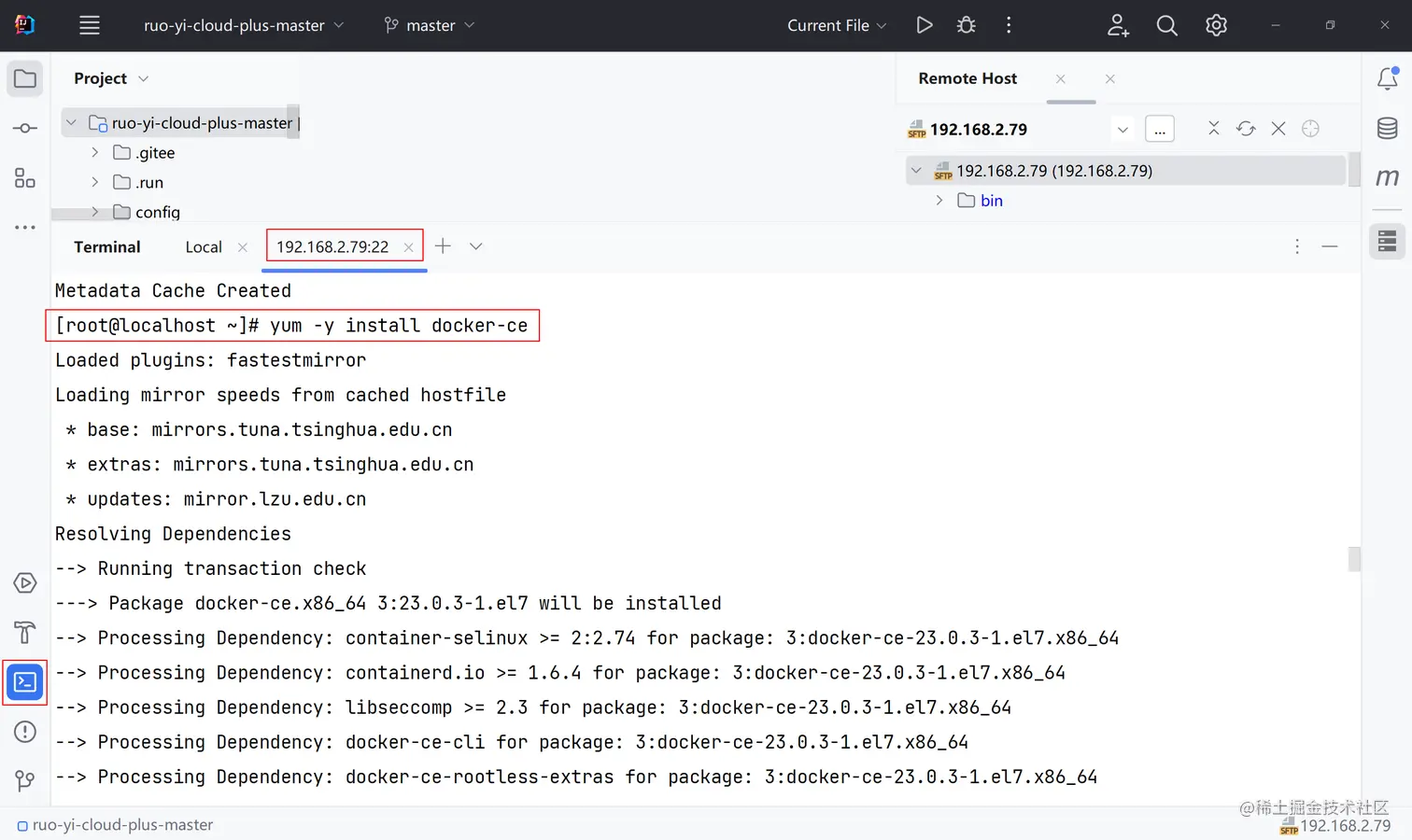Select the Remote Host tab
This screenshot has width=1412, height=840.
(967, 78)
